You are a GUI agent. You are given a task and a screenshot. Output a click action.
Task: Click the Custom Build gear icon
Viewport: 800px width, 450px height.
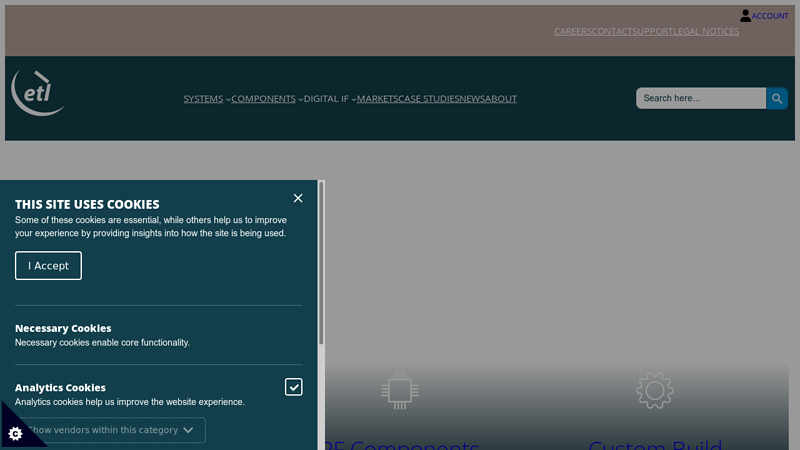click(655, 391)
